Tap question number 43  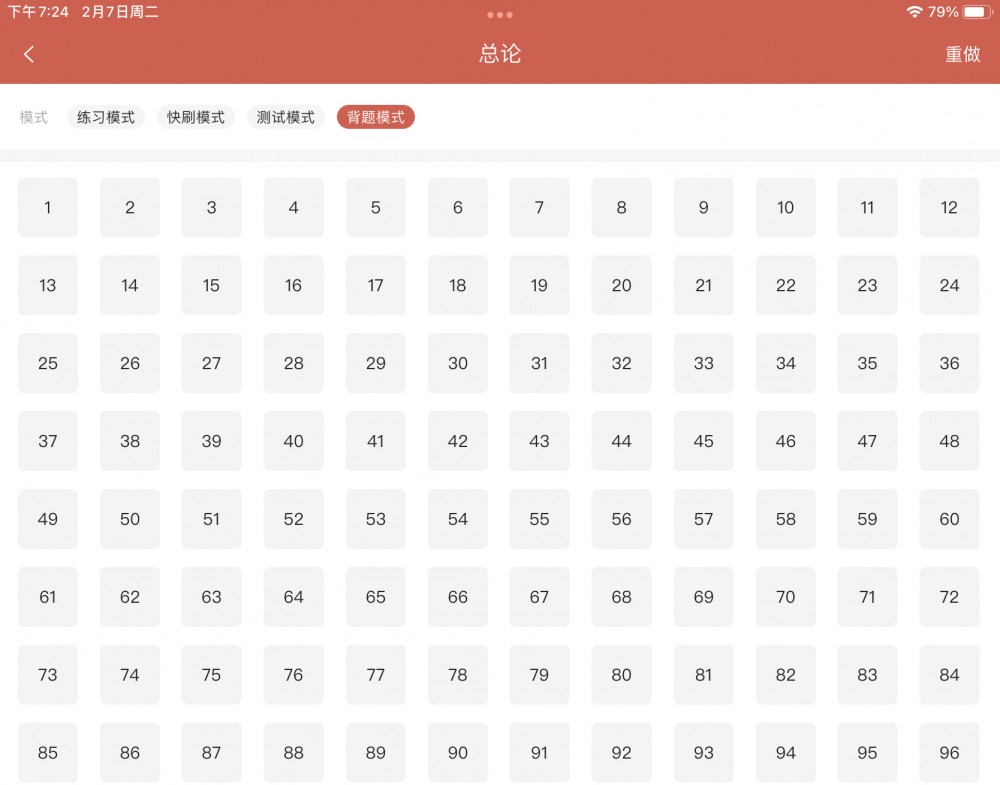(x=540, y=441)
